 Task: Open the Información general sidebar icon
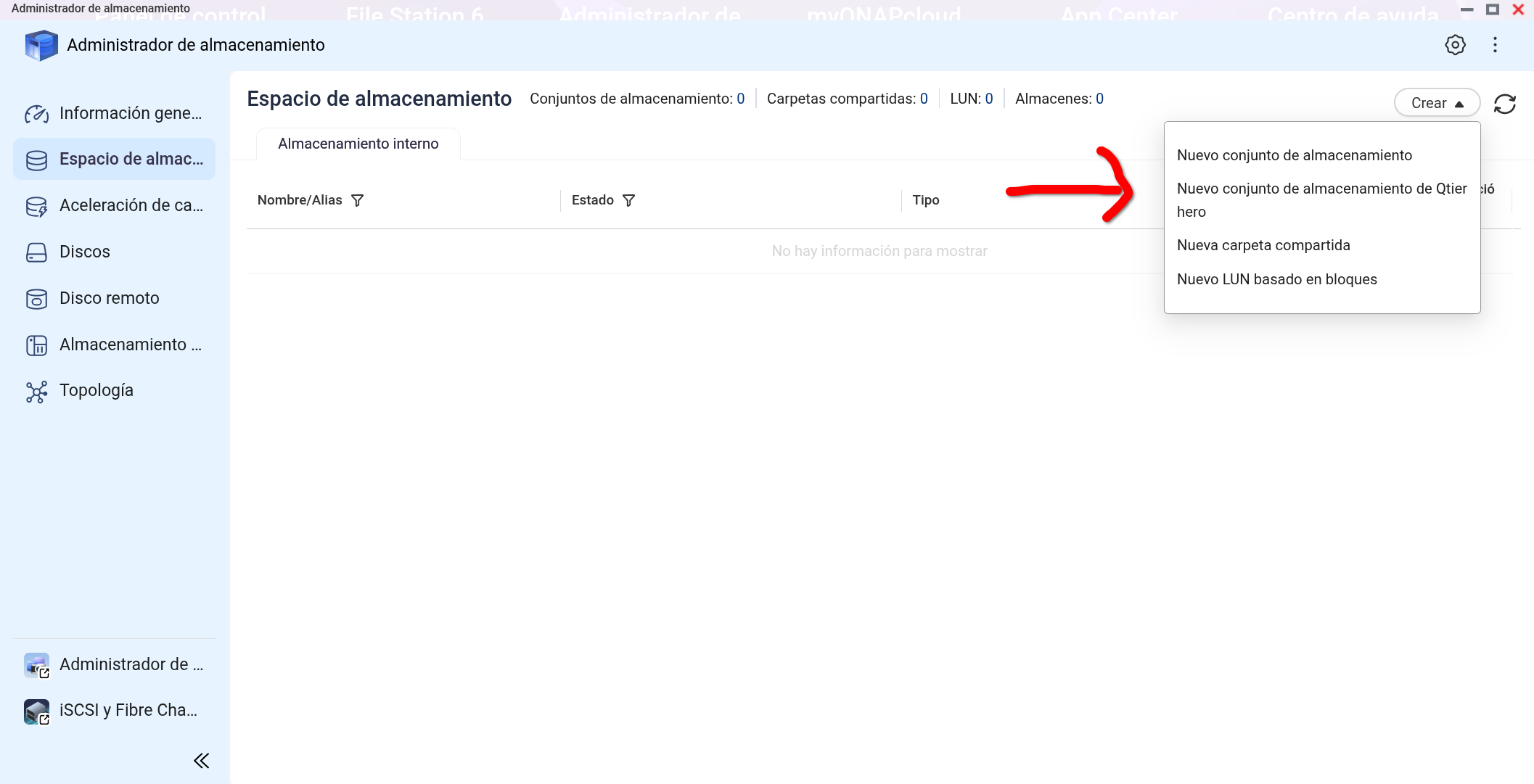point(36,114)
